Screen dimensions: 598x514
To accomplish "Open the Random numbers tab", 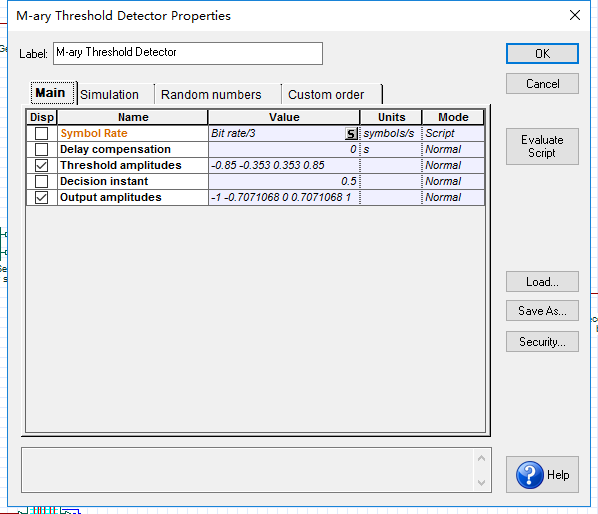I will click(211, 95).
